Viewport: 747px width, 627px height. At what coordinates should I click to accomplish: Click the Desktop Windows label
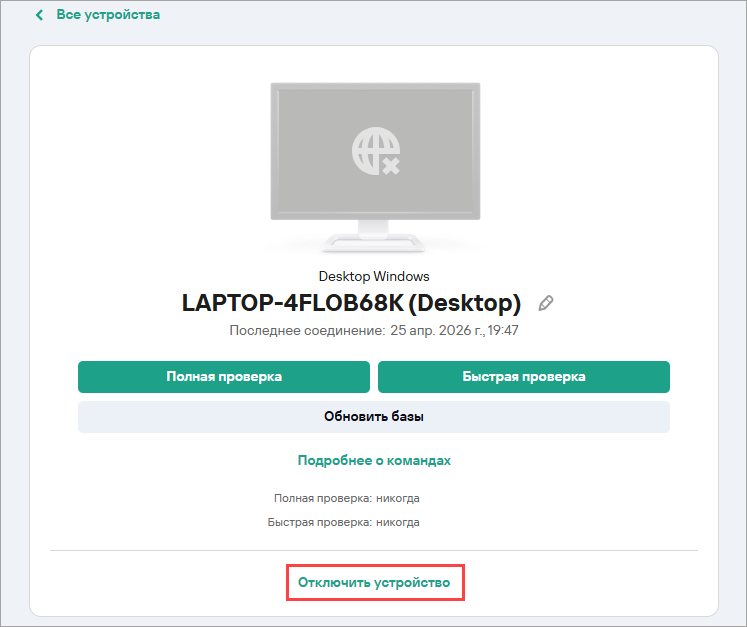(374, 276)
